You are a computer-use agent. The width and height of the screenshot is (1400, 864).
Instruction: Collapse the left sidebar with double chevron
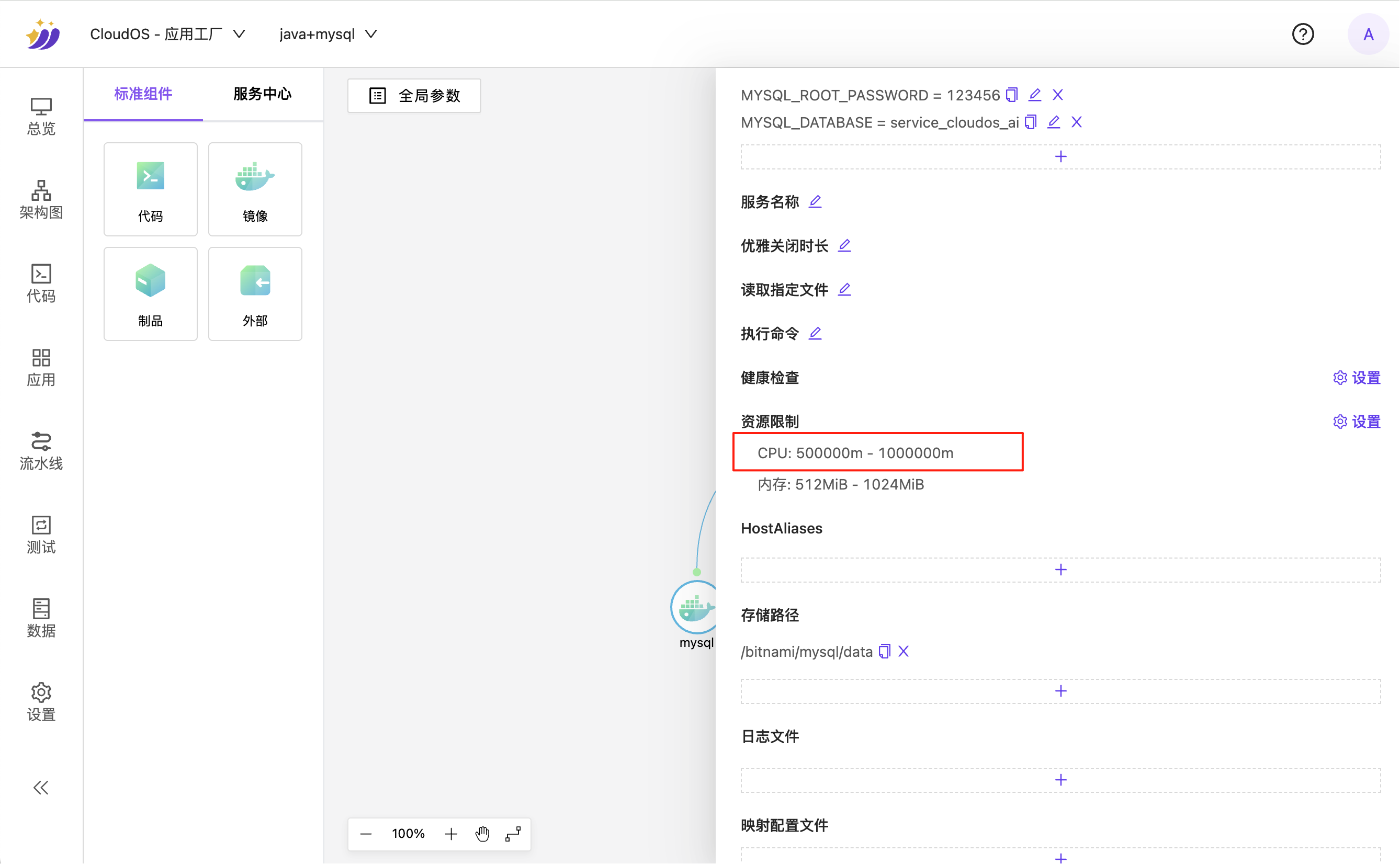coord(41,788)
